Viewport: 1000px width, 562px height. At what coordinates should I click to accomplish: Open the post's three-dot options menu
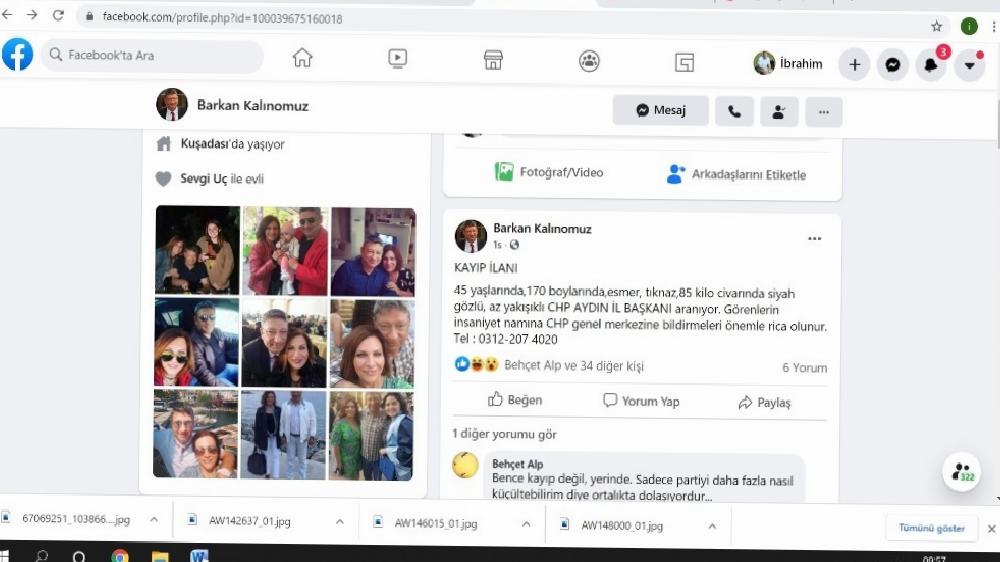[814, 239]
